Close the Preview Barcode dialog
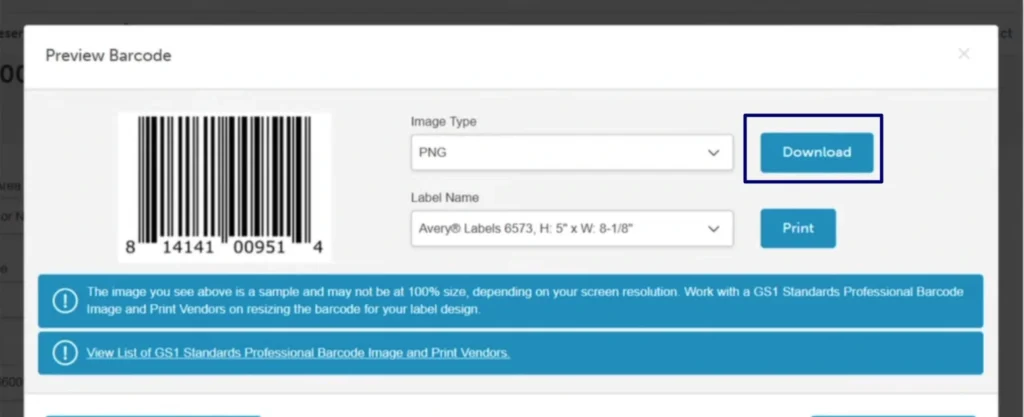1024x417 pixels. [963, 54]
